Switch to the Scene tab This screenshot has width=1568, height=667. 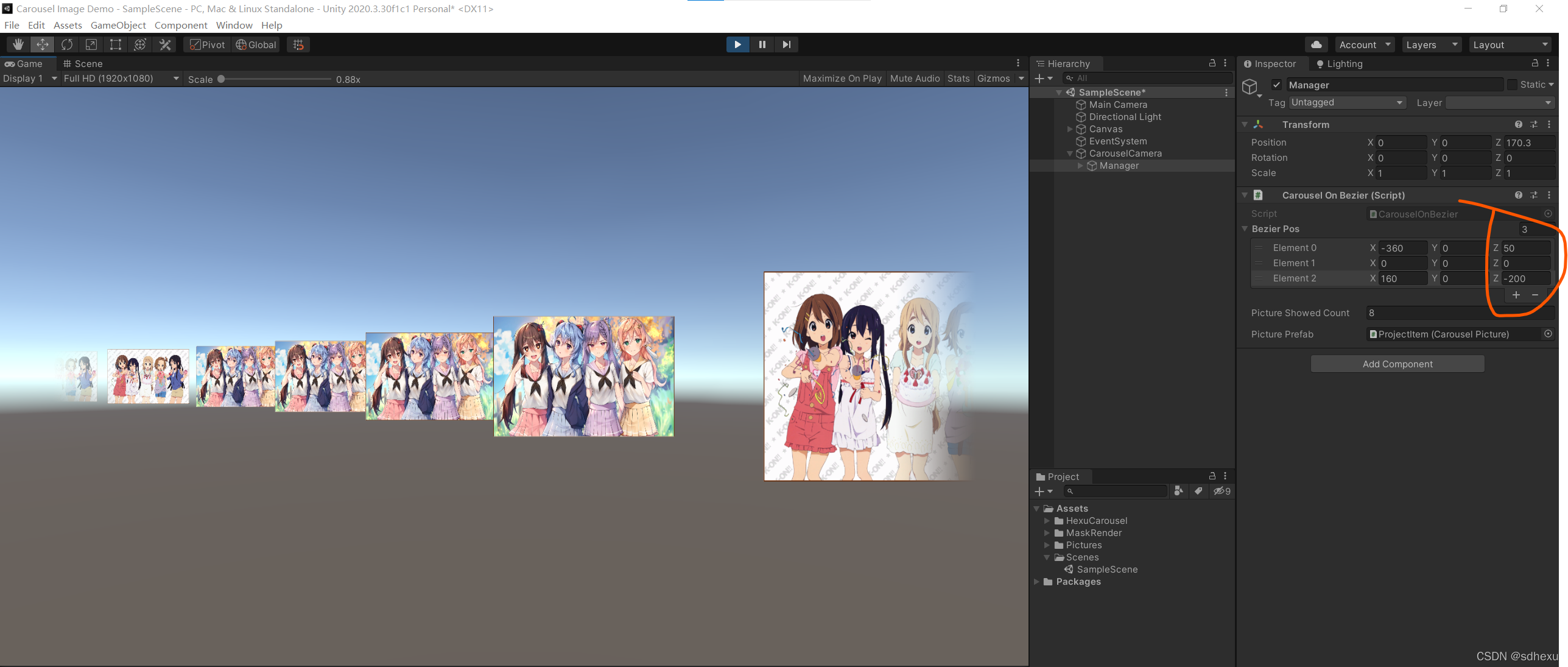point(83,63)
